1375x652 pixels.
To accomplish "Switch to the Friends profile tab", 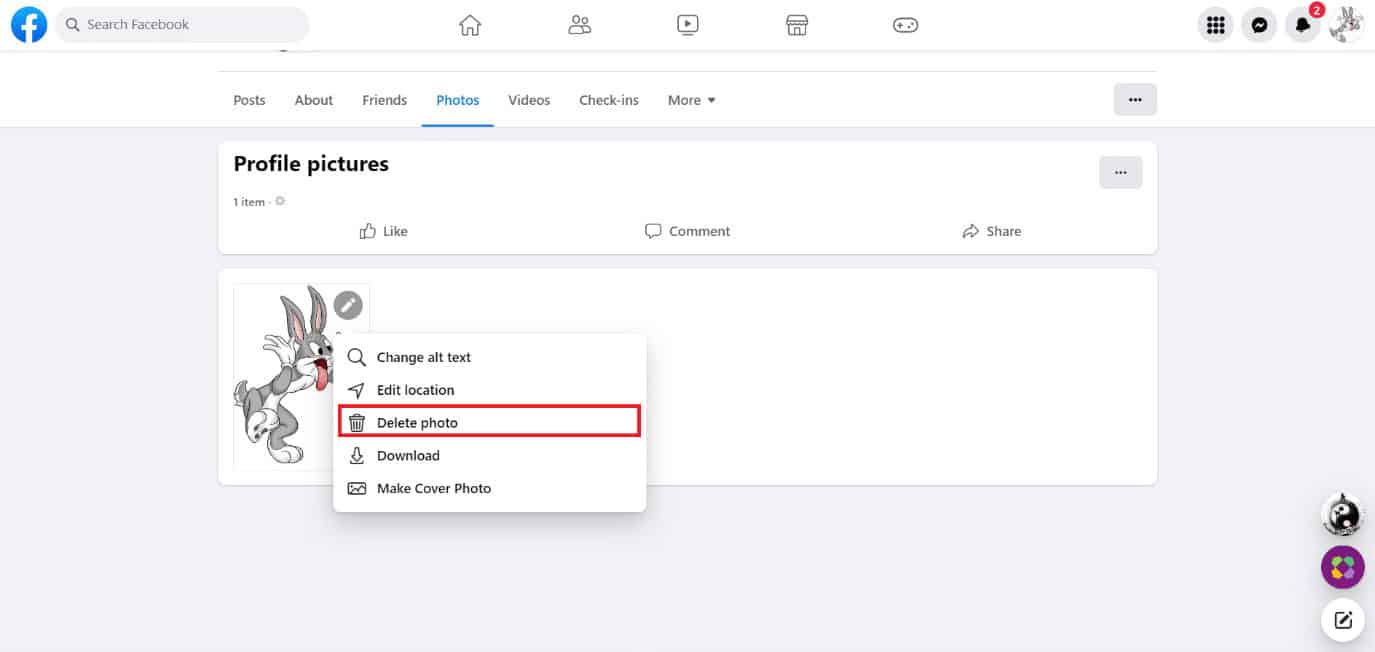I will coord(384,100).
